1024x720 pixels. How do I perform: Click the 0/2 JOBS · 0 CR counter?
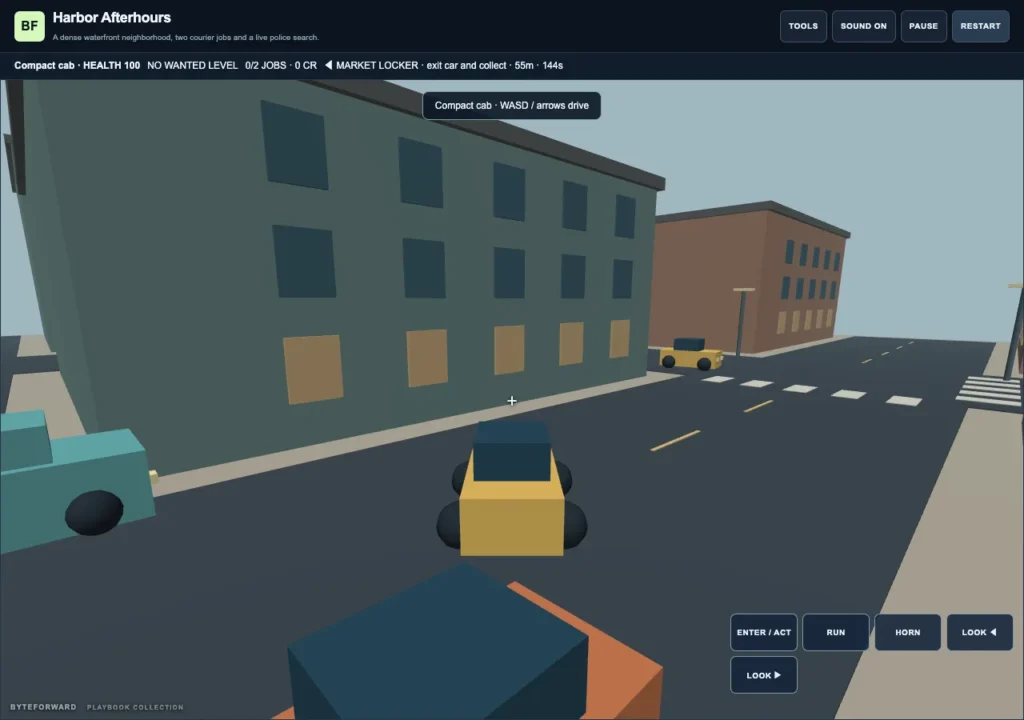[x=281, y=65]
